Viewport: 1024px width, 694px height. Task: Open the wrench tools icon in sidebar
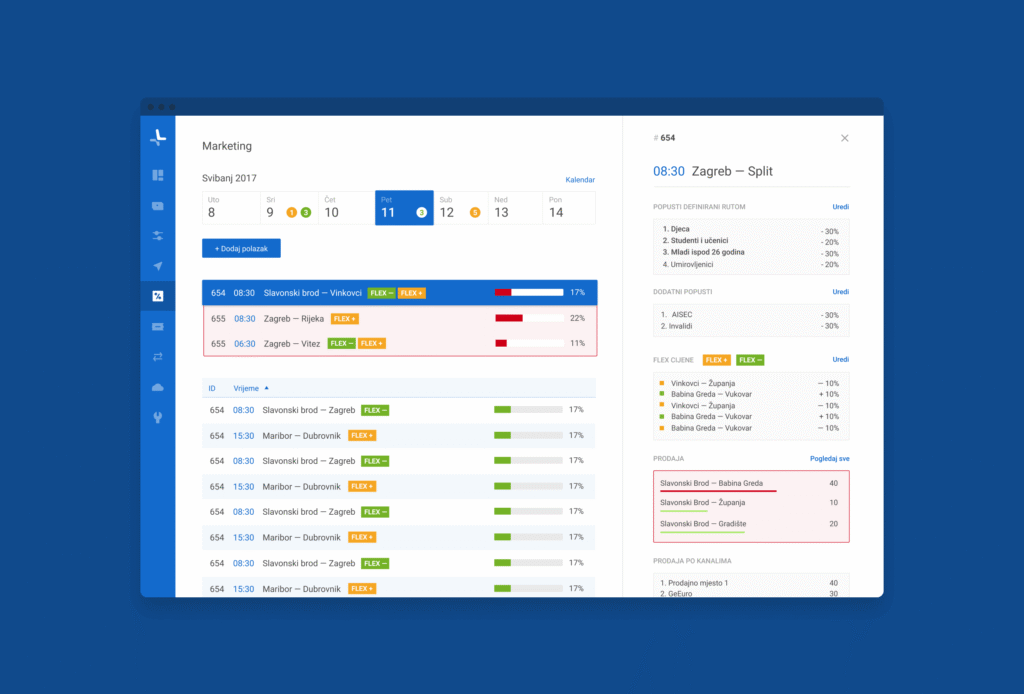(x=158, y=417)
